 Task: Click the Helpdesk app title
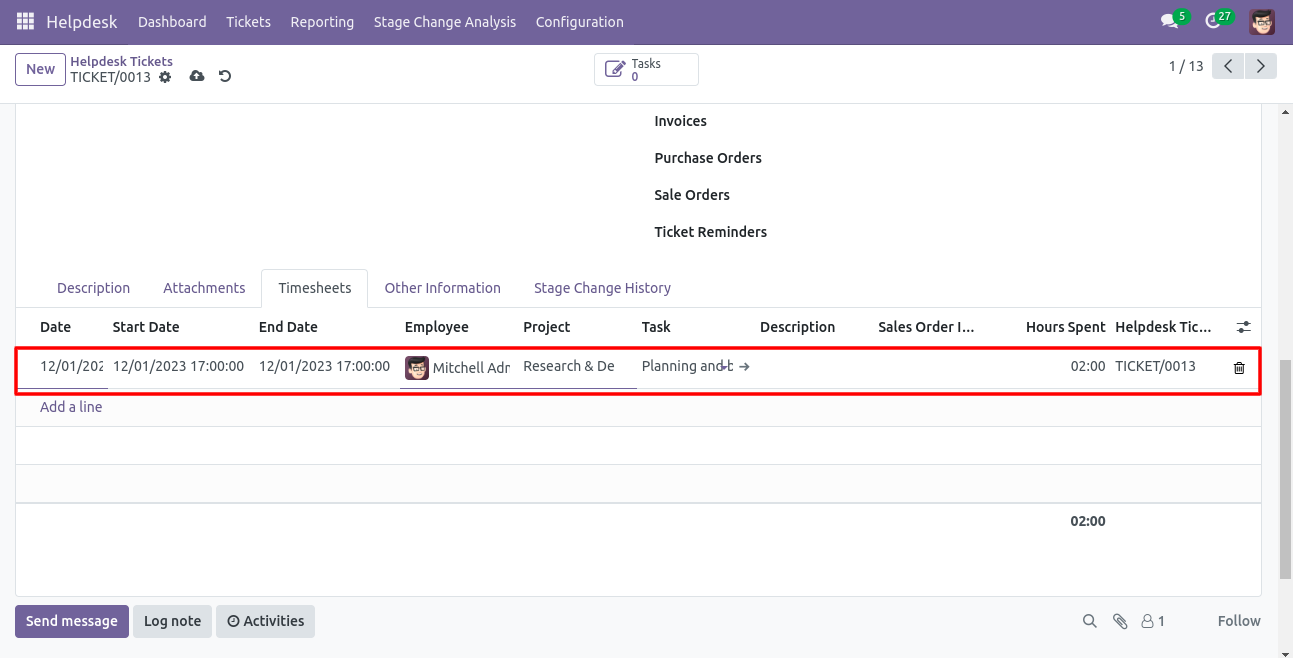click(82, 21)
